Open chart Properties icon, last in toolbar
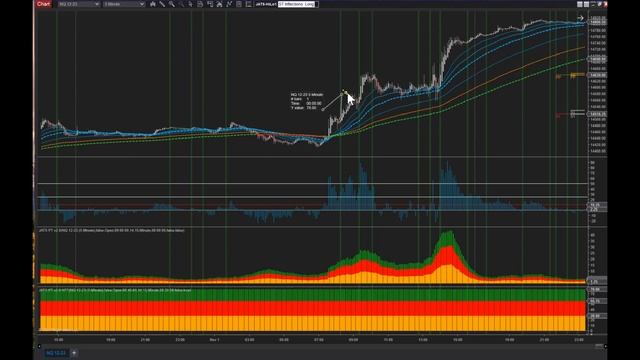Screen dimensions: 640x360 [248, 4]
